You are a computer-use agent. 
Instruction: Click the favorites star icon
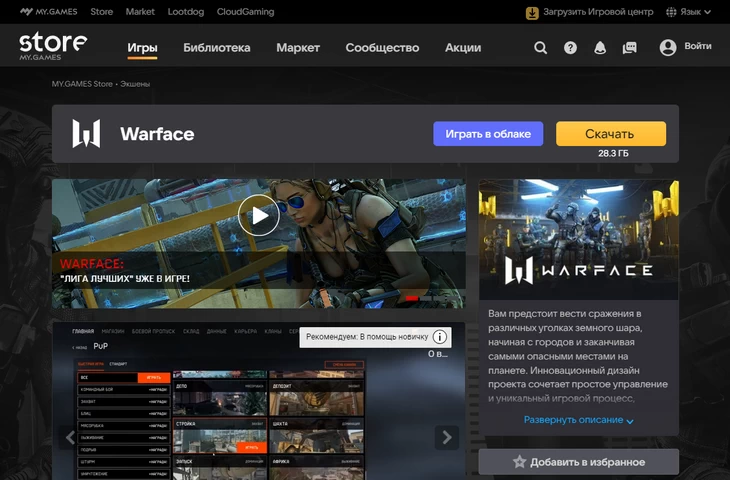519,462
